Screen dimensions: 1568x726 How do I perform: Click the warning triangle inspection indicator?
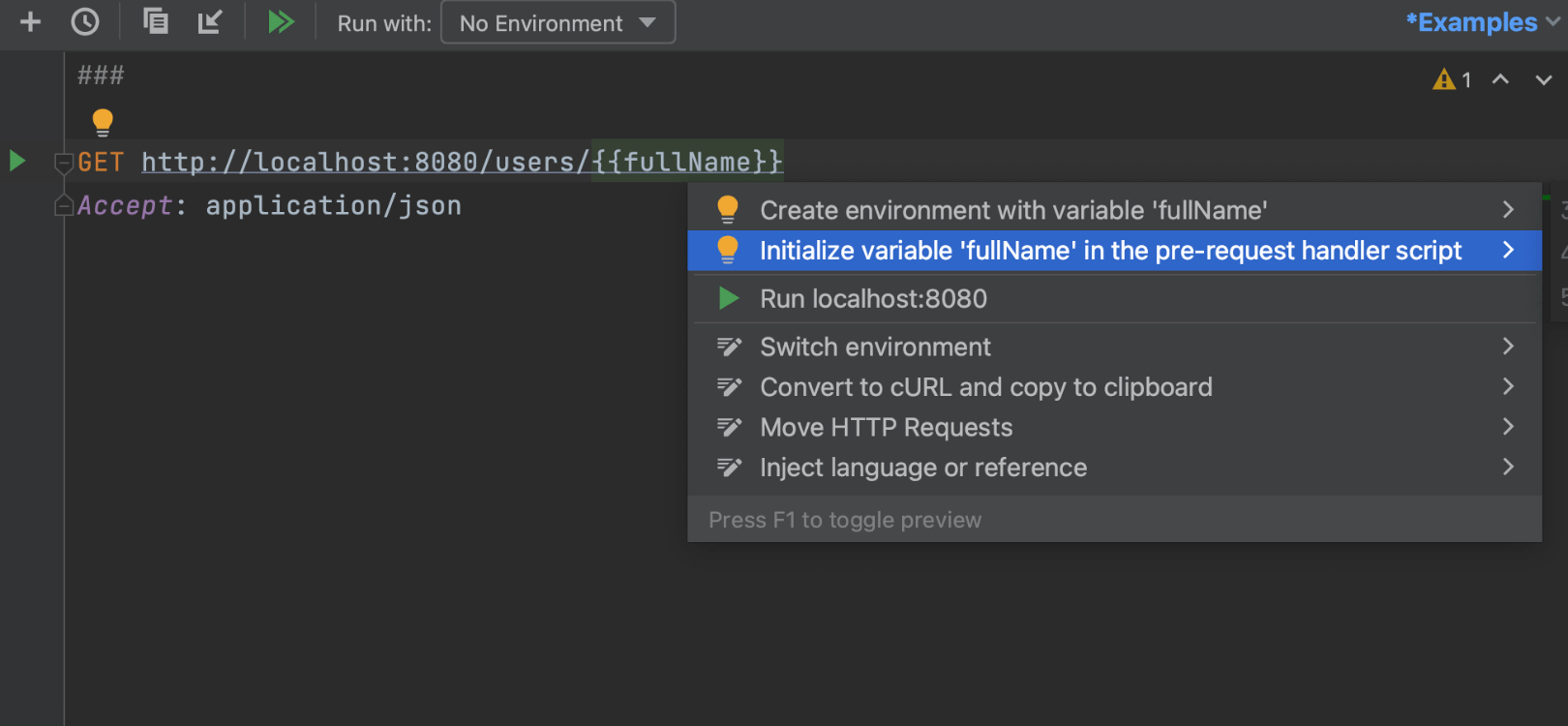[x=1444, y=79]
